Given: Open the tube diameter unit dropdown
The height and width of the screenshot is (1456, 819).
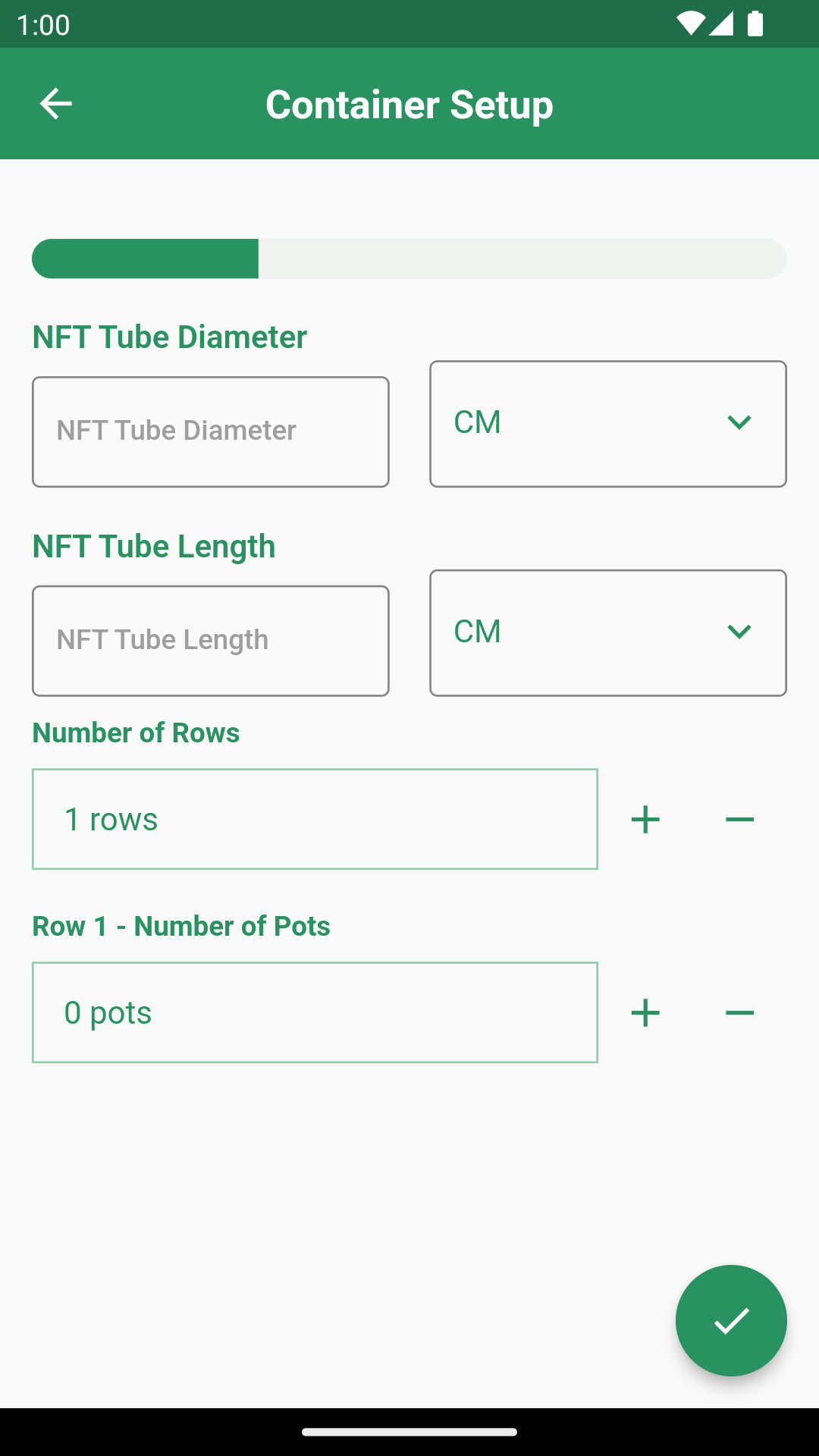Looking at the screenshot, I should click(607, 424).
